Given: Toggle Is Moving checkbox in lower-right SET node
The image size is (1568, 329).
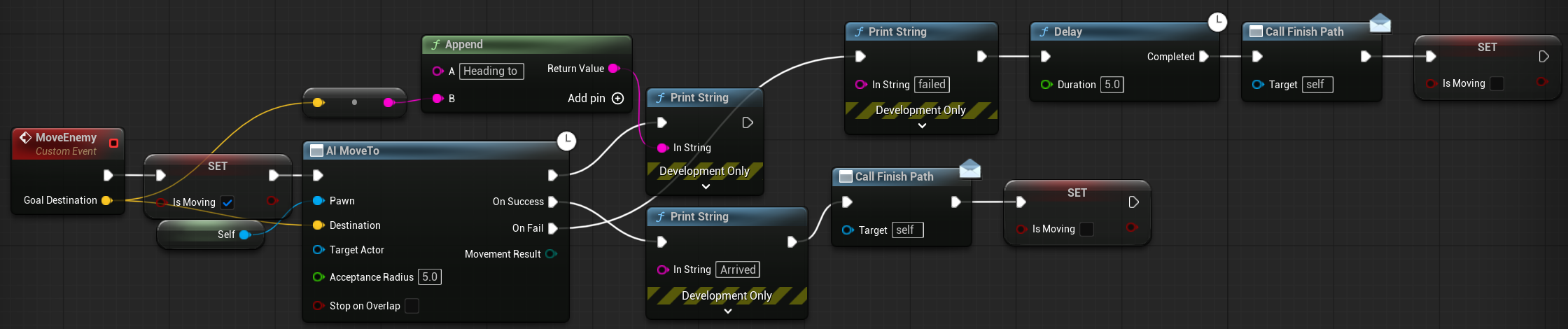Looking at the screenshot, I should click(x=1086, y=229).
